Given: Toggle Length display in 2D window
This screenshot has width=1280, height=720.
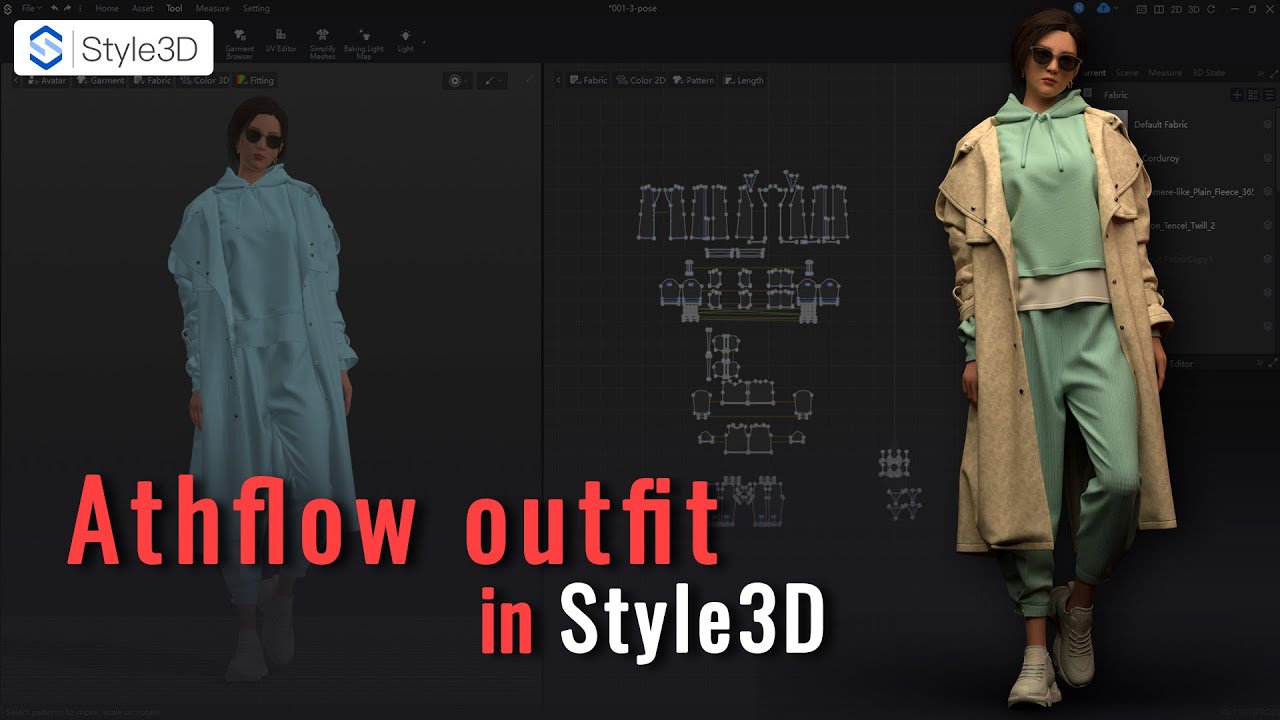Looking at the screenshot, I should (743, 80).
